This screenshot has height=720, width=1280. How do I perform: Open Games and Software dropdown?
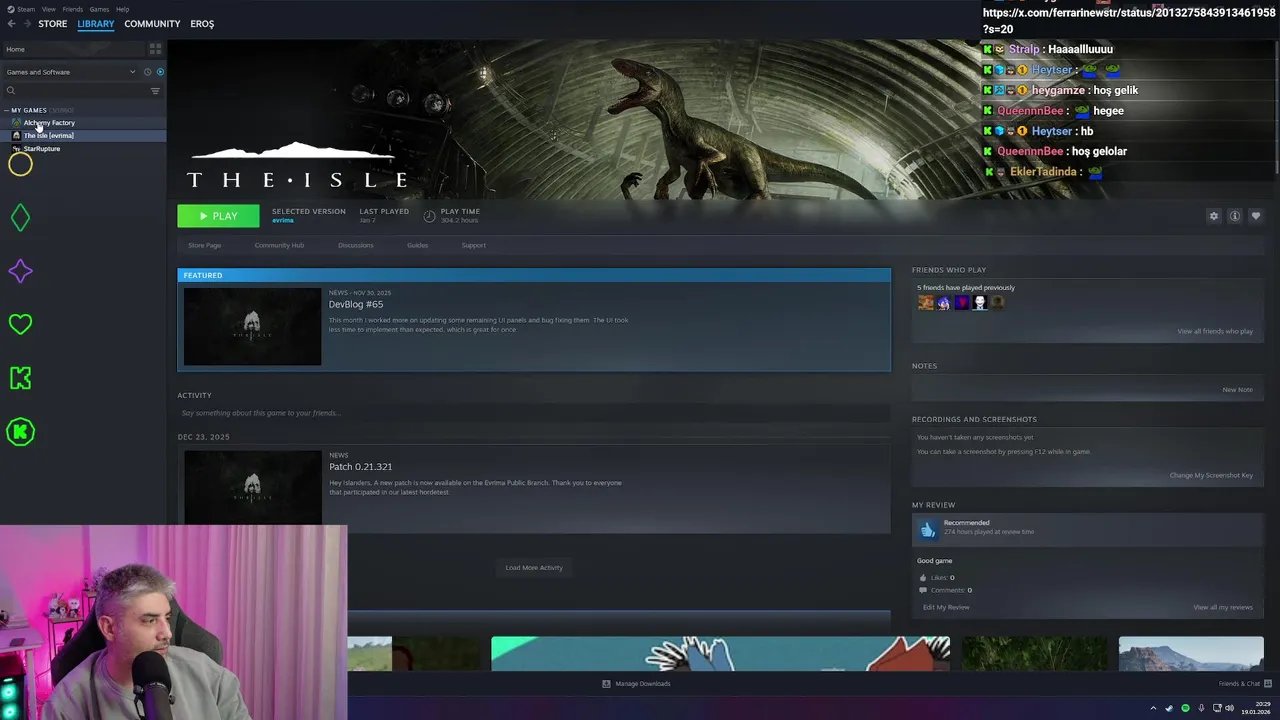[x=70, y=72]
